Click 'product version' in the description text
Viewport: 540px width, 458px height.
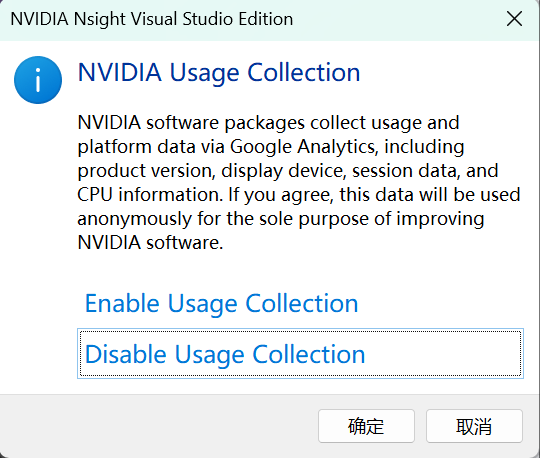pos(146,171)
